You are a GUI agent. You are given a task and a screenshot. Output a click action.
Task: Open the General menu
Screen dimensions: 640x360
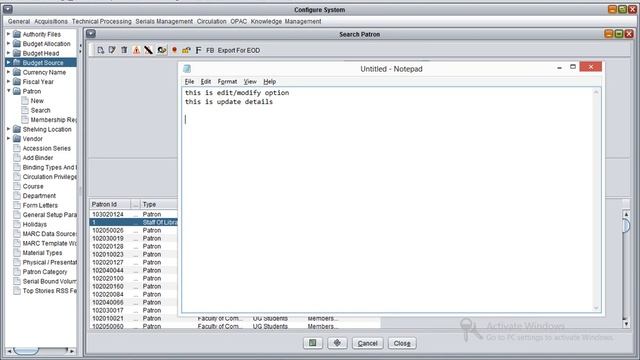coord(19,21)
